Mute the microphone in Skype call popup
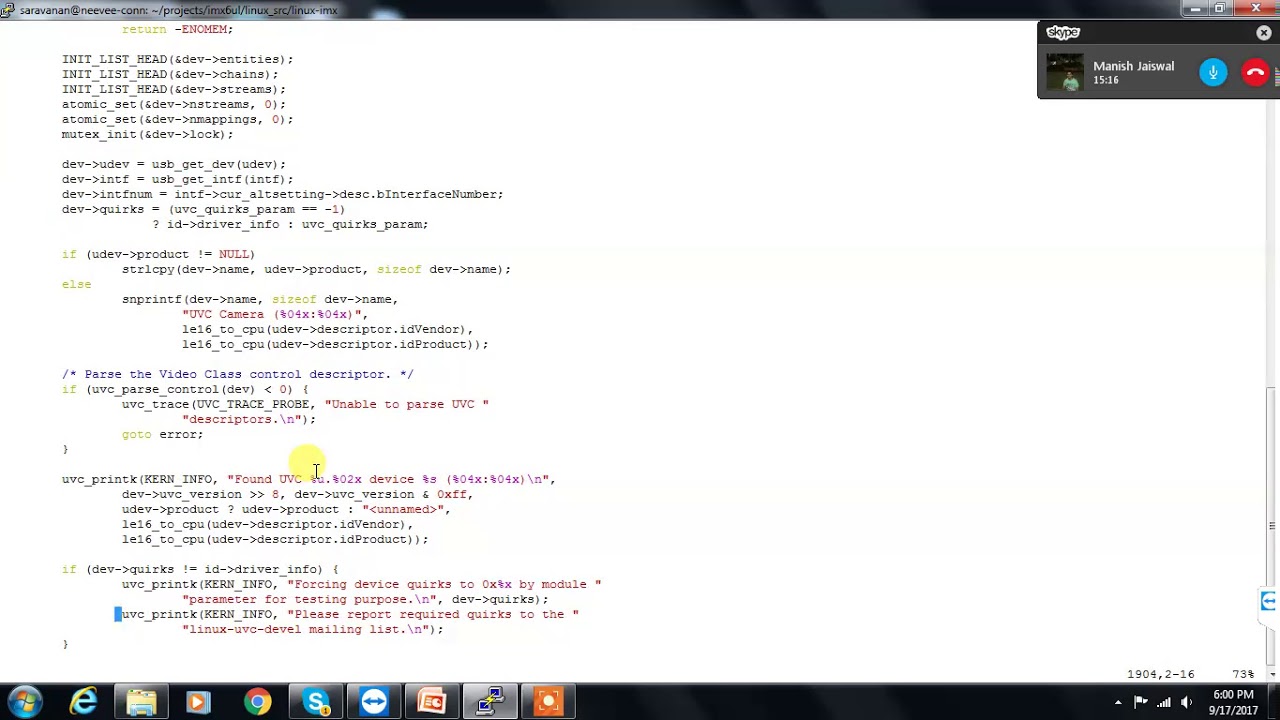This screenshot has height=720, width=1280. pyautogui.click(x=1213, y=72)
